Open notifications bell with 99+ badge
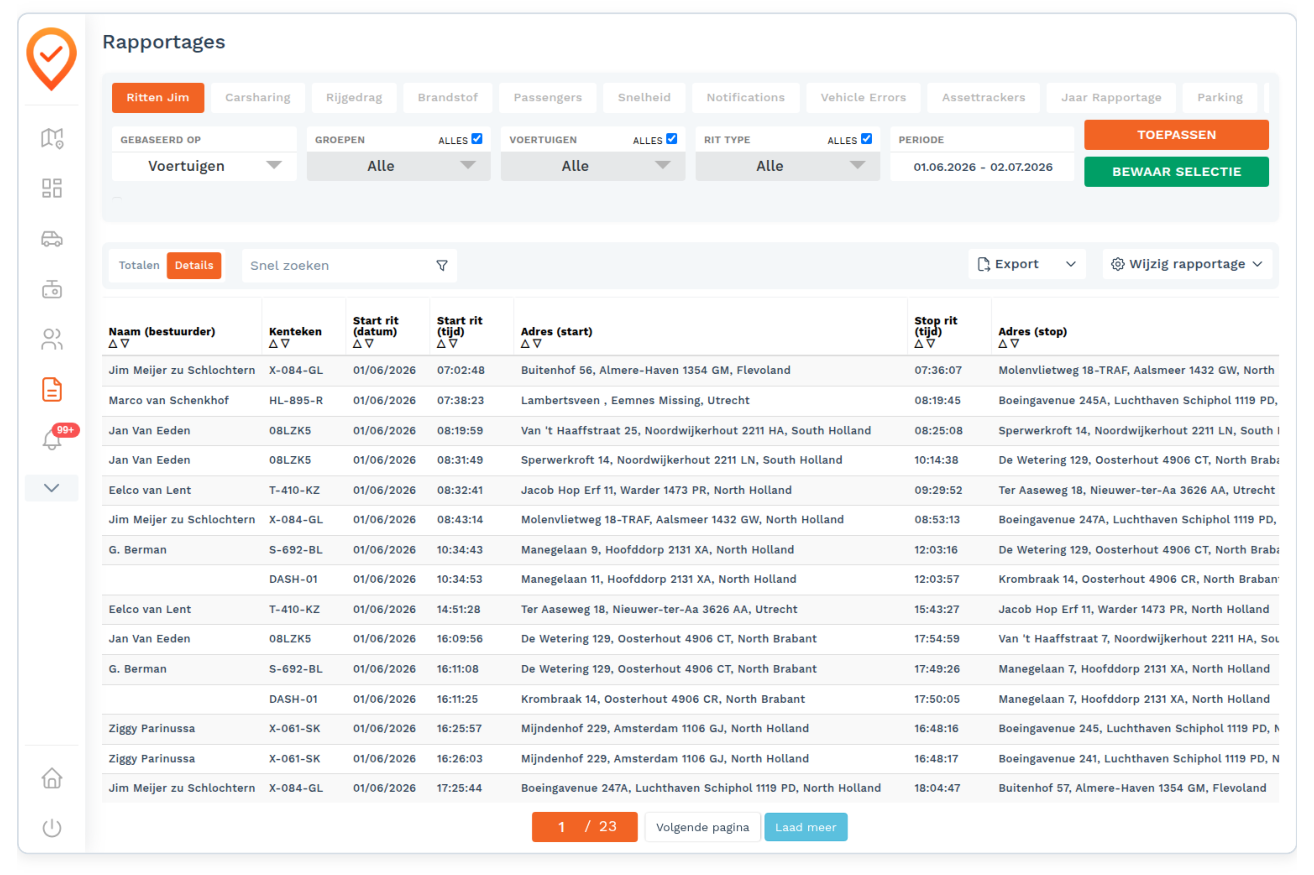The height and width of the screenshot is (875, 1314). point(52,439)
